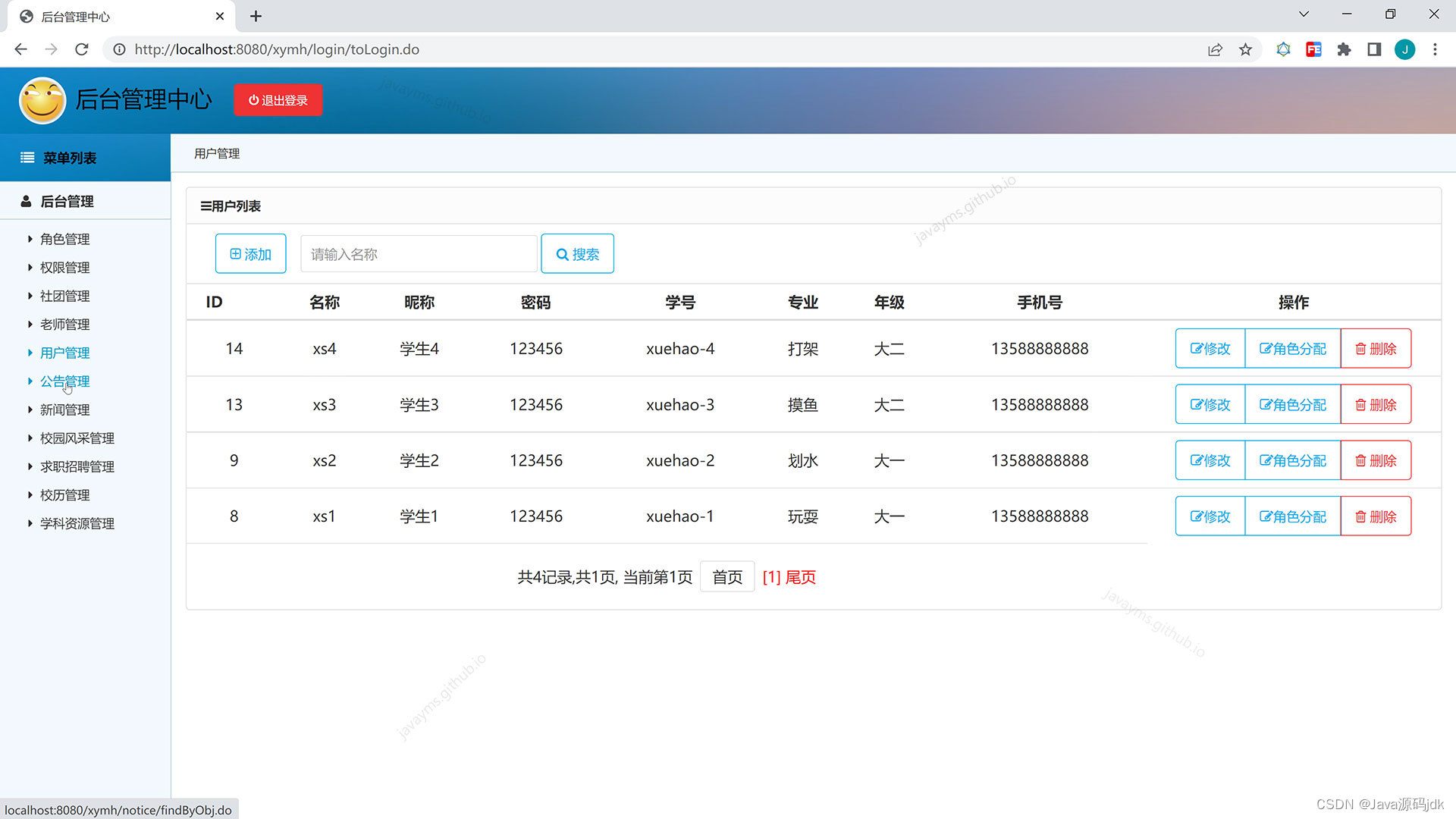Click 修改 for user xs4
Screen dimensions: 1456x819
(1210, 349)
